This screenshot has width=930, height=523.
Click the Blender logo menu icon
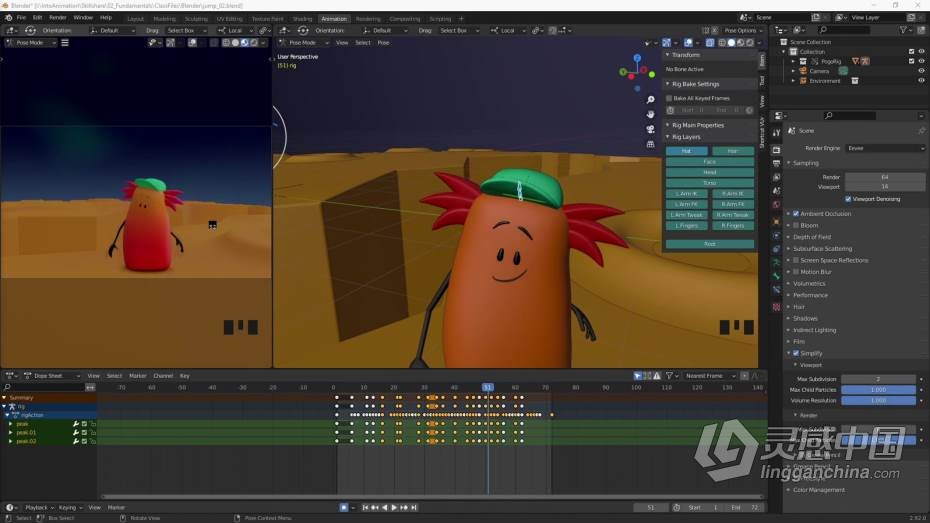point(8,18)
